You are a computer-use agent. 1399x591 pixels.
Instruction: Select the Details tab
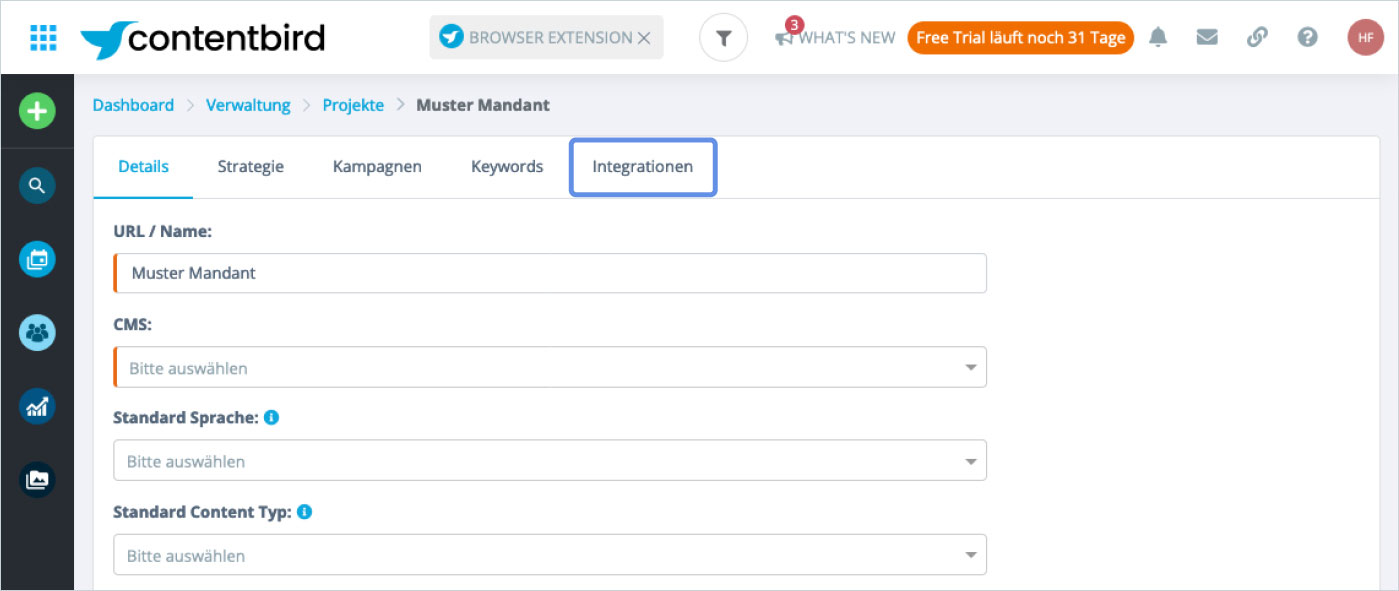(143, 167)
